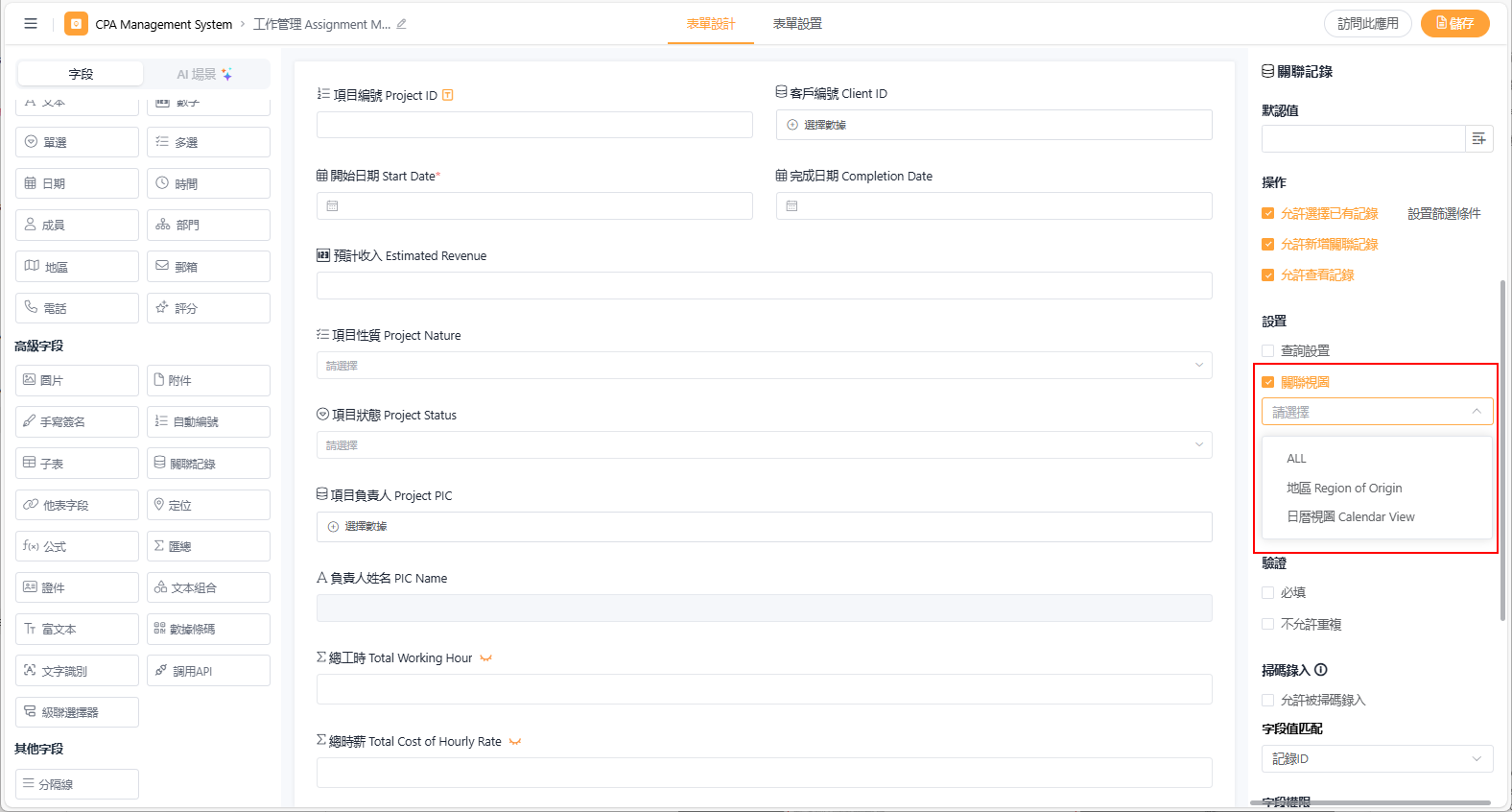The height and width of the screenshot is (812, 1512).
Task: Click the scan entry info icon
Action: (1321, 670)
